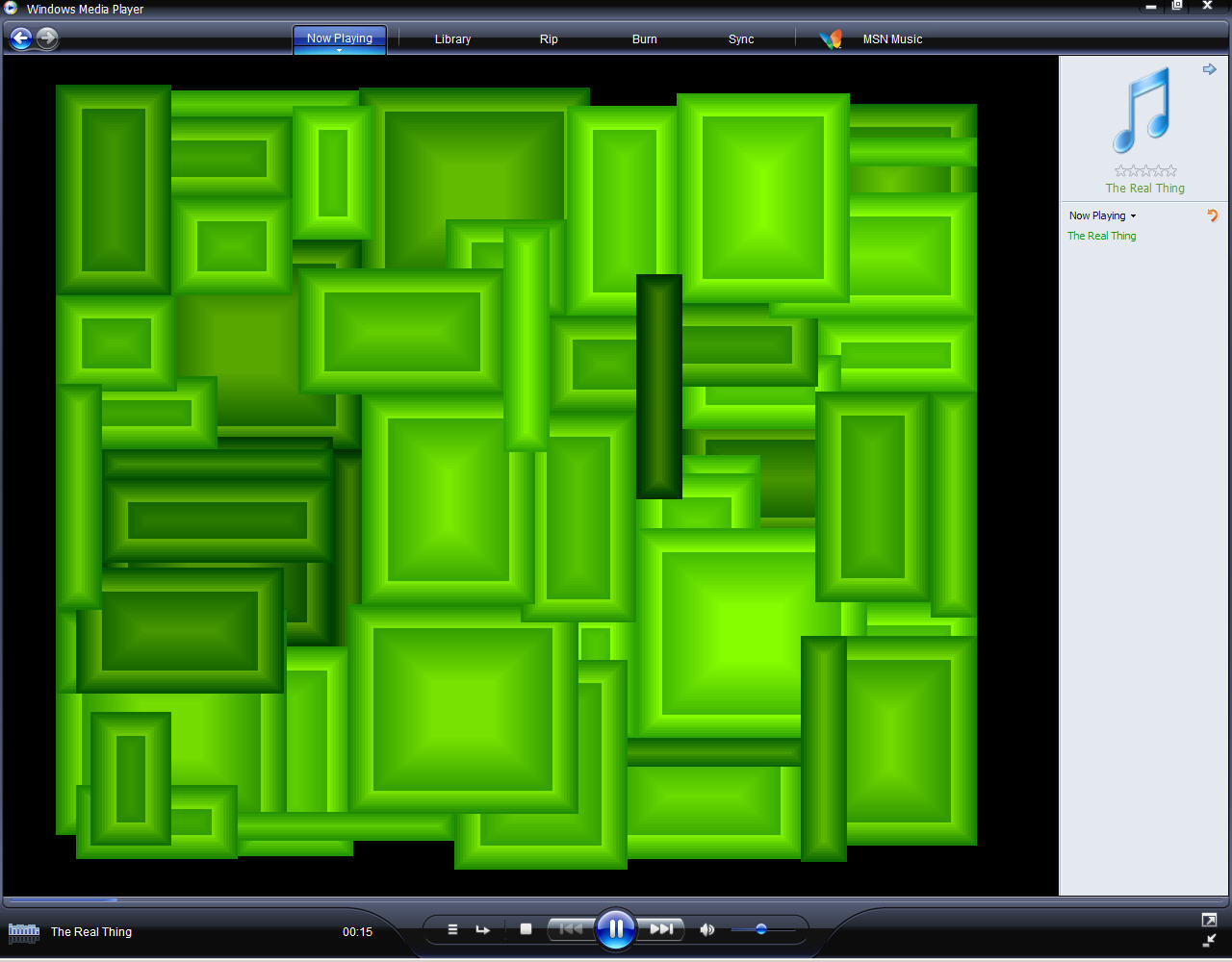
Task: Click the music note album art
Action: coord(1142,110)
